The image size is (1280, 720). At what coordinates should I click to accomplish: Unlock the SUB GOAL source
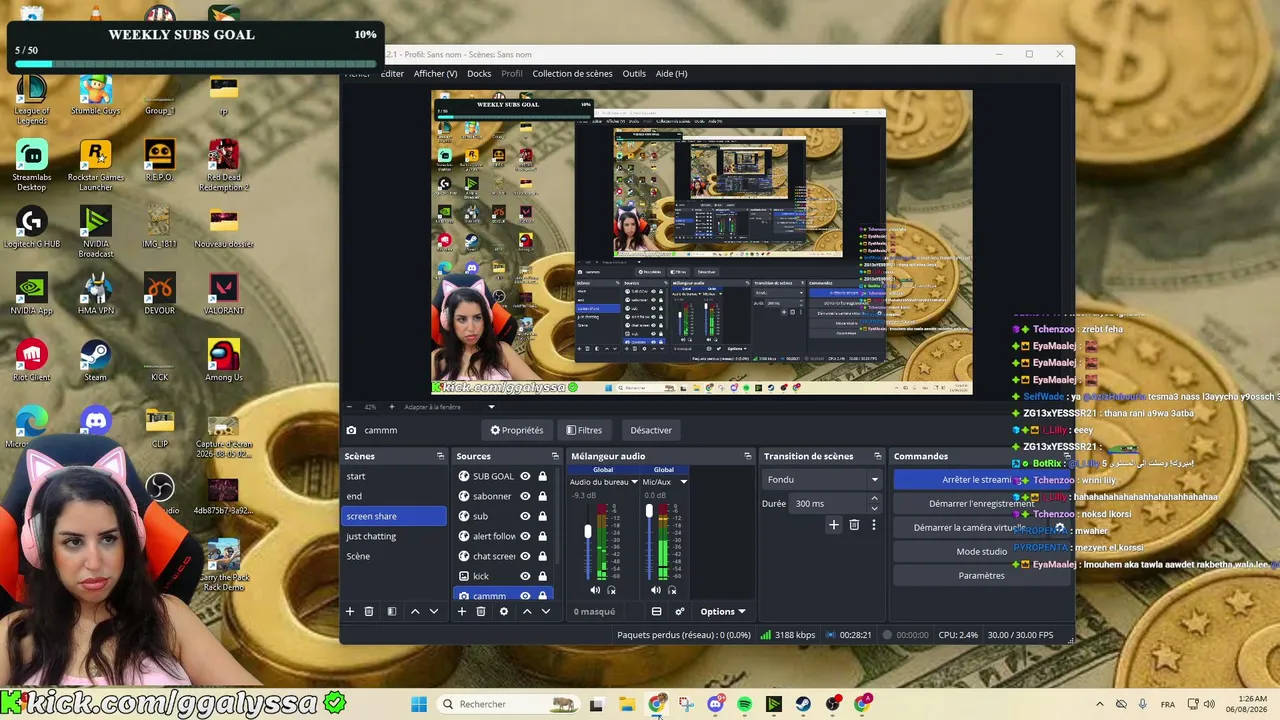(x=542, y=476)
